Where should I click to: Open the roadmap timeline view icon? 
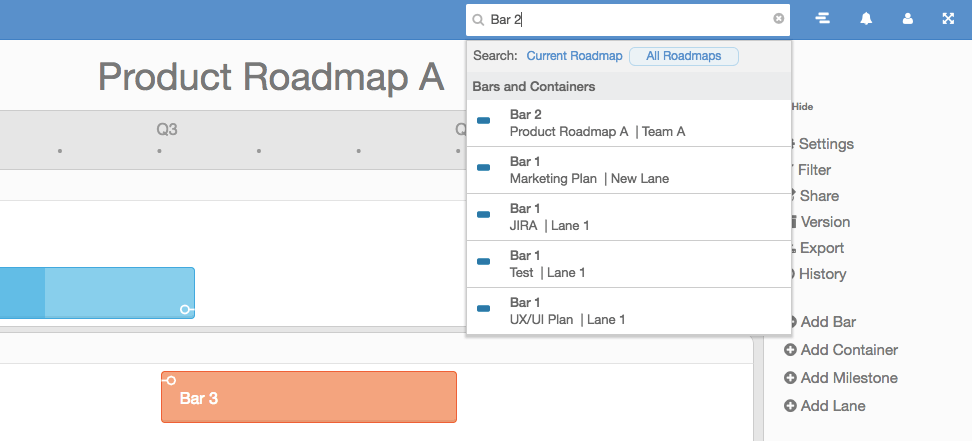(822, 19)
